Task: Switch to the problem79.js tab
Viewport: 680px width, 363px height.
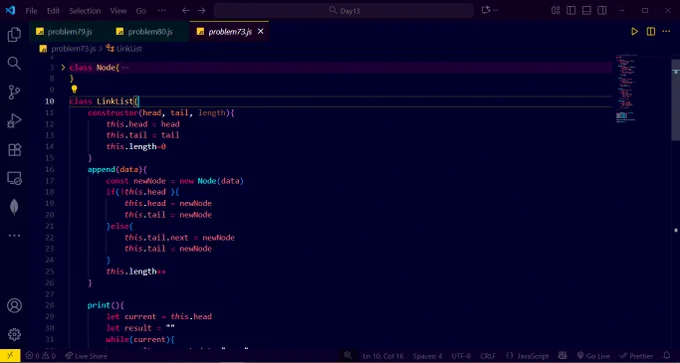Action: pyautogui.click(x=69, y=31)
